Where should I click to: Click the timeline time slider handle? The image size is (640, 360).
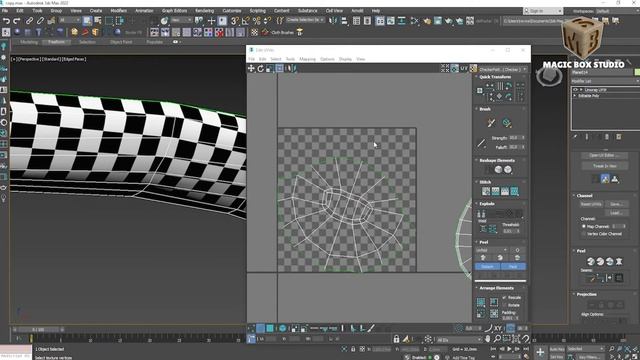point(38,329)
